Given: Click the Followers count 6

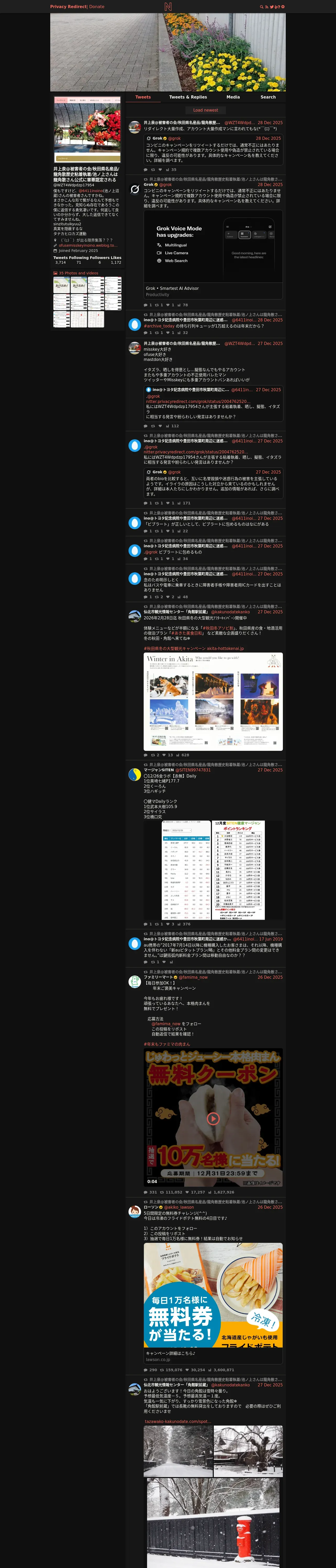Looking at the screenshot, I should tap(100, 262).
